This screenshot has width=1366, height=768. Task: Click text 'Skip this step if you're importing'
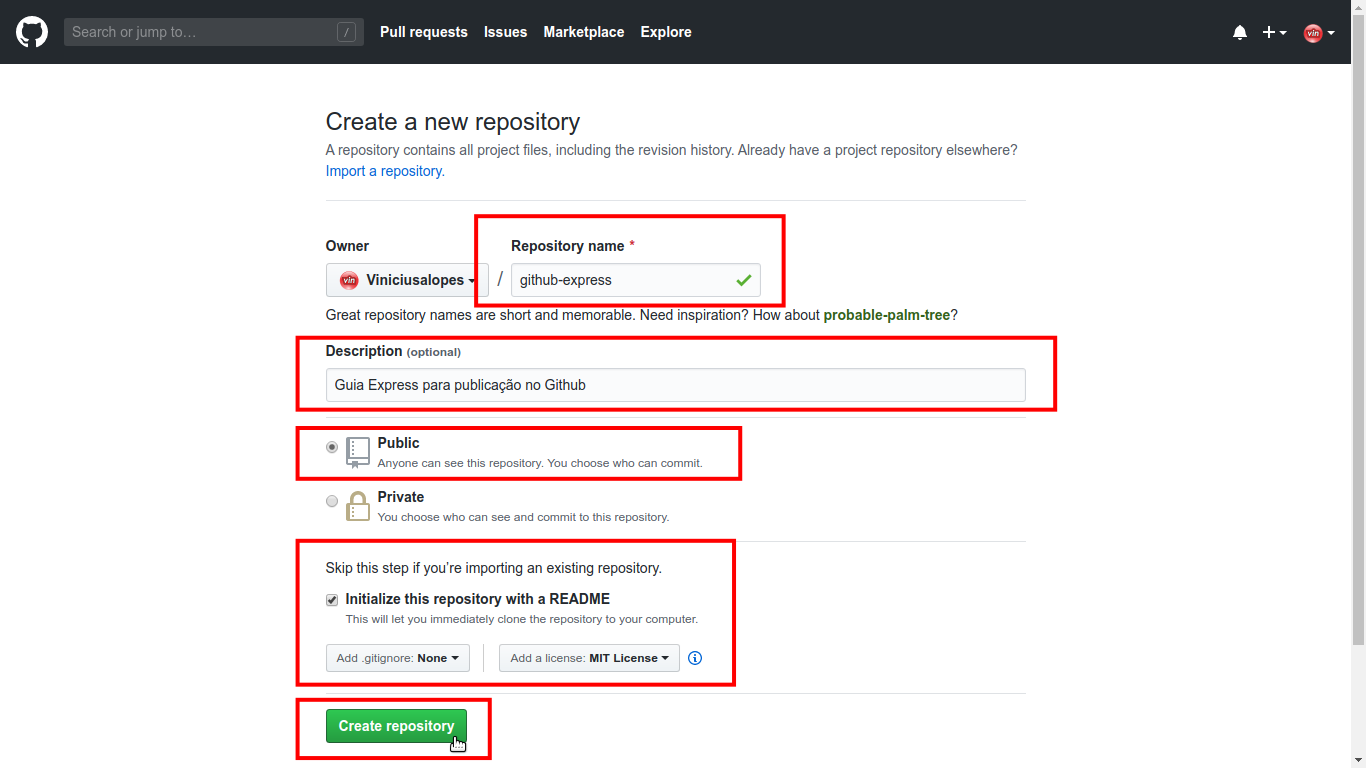(494, 568)
